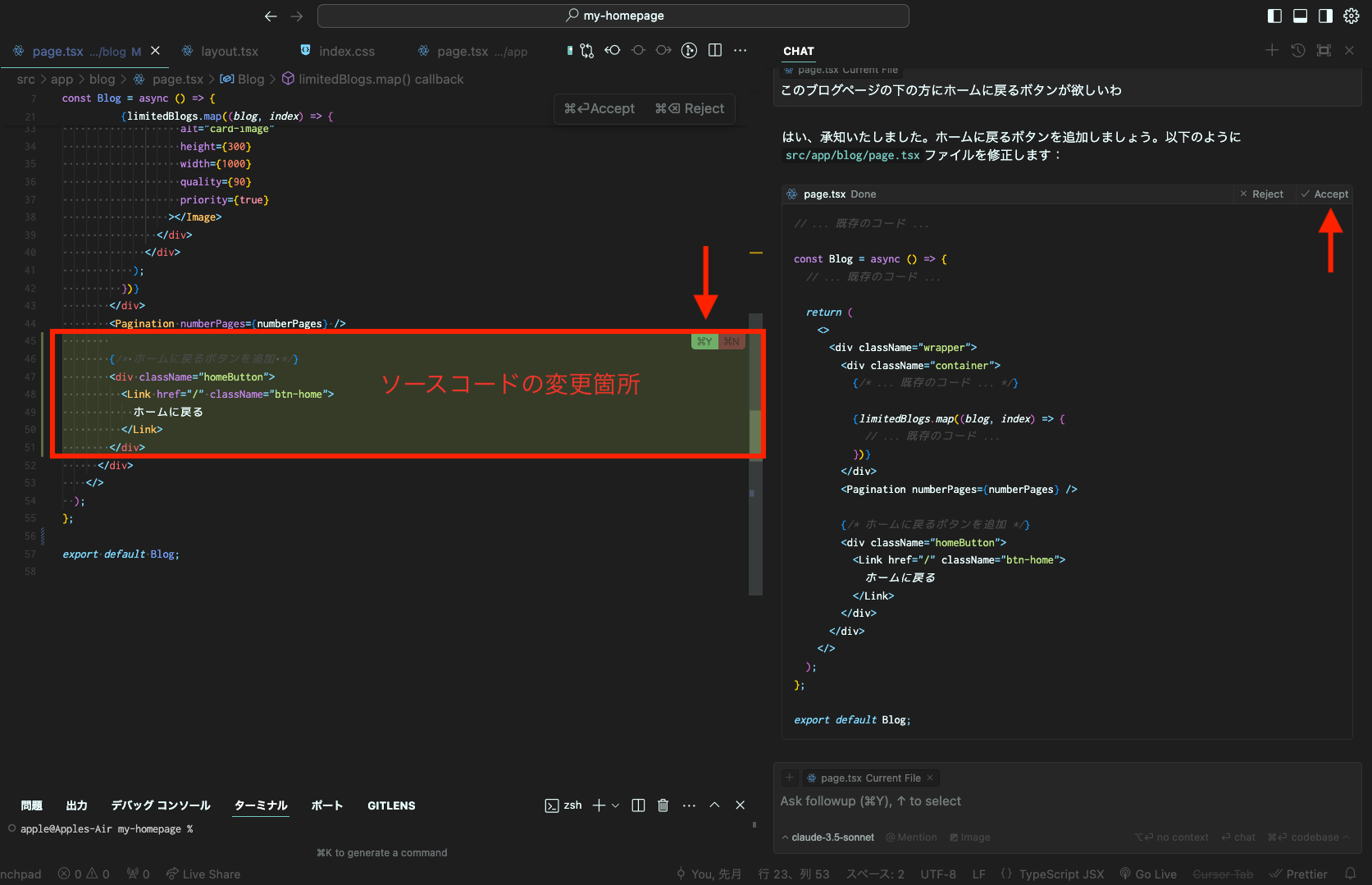1372x885 pixels.
Task: Open the compare changes git icon
Action: (586, 51)
